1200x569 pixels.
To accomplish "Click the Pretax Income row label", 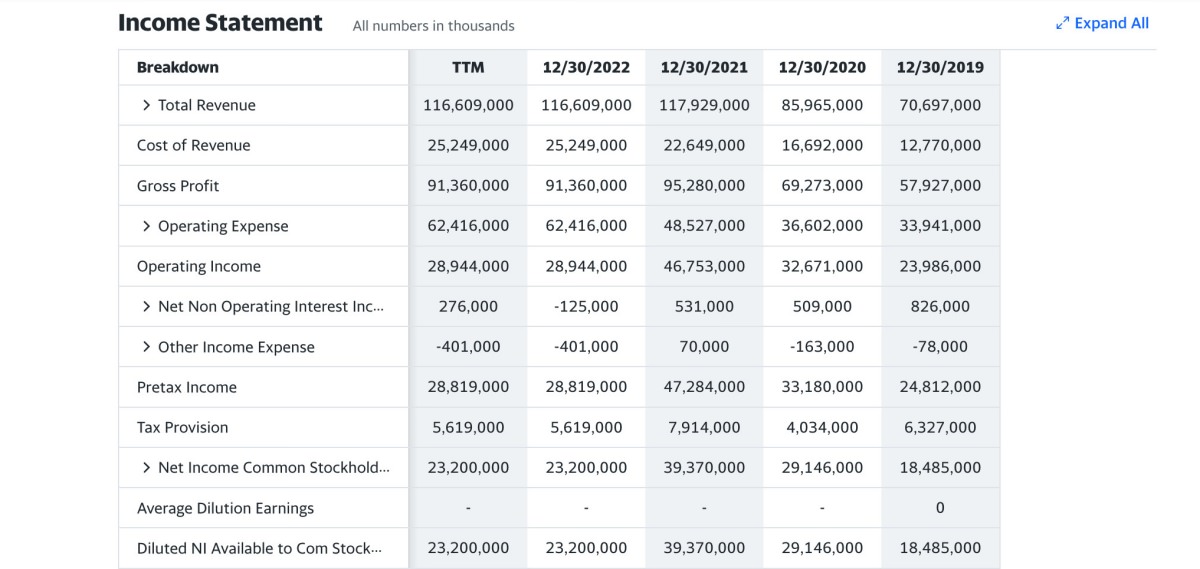I will (187, 387).
